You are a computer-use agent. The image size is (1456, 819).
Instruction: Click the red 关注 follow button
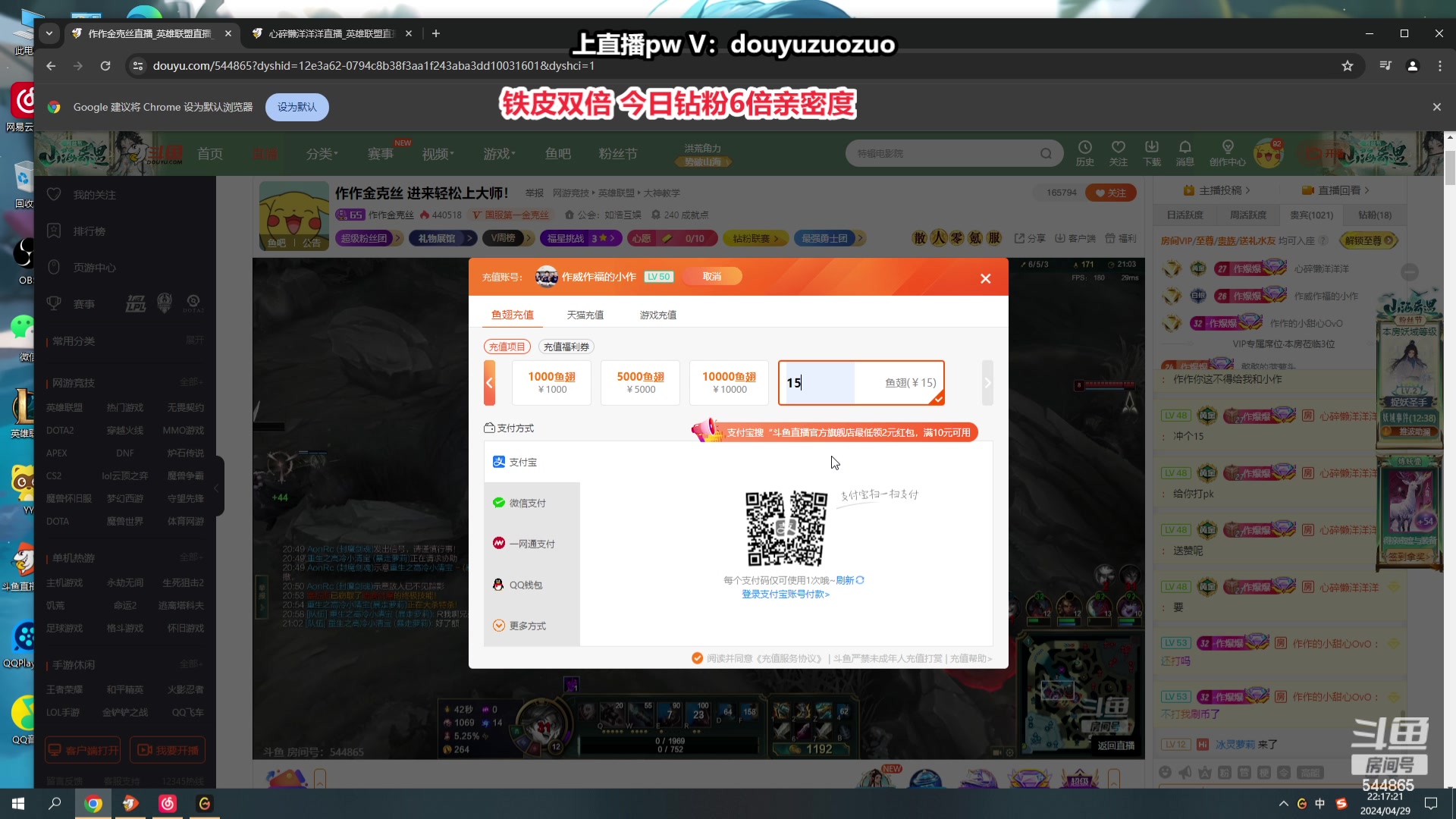(x=1111, y=193)
